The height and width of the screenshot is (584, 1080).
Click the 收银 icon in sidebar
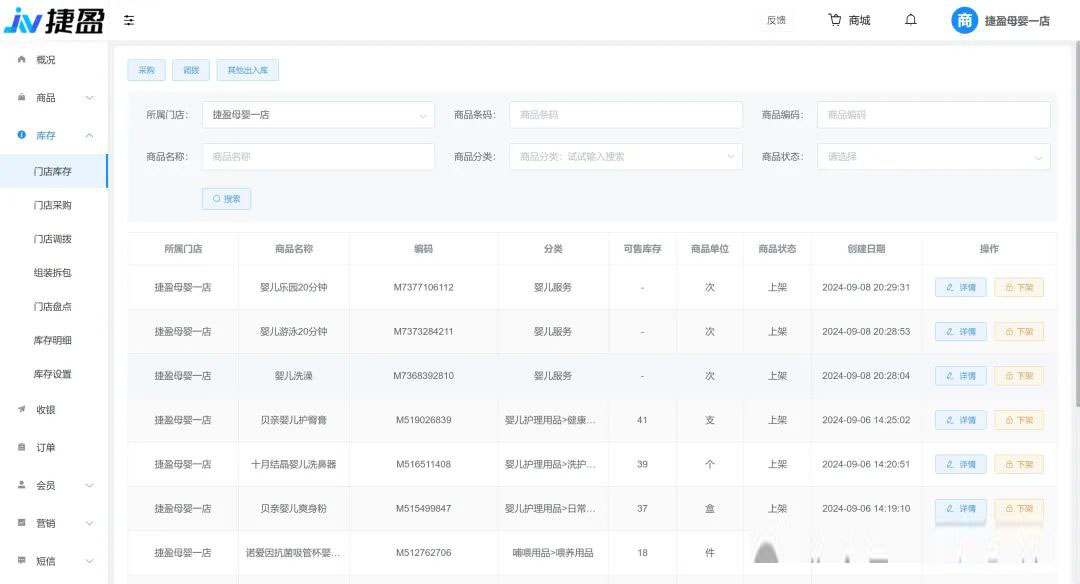click(x=22, y=409)
